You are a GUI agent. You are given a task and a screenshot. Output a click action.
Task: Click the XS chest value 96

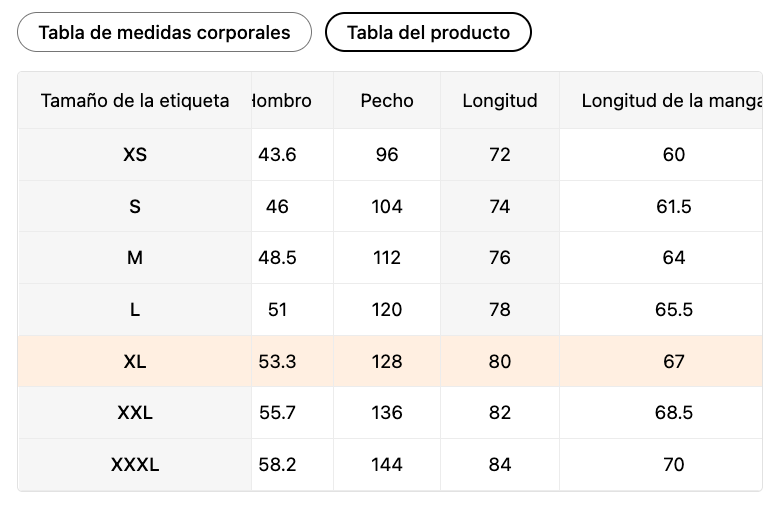tap(387, 155)
